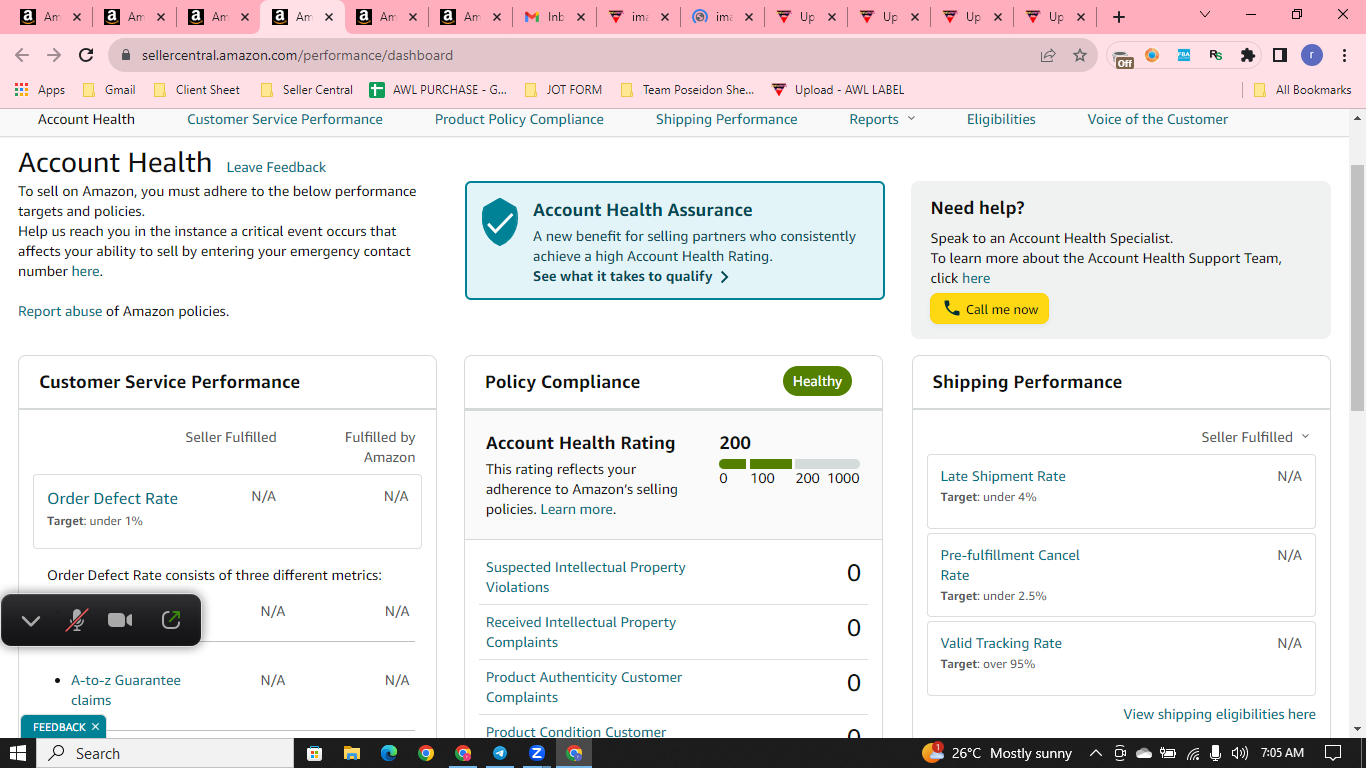This screenshot has height=768, width=1366.
Task: Expand Reports dropdown in navigation
Action: click(882, 119)
